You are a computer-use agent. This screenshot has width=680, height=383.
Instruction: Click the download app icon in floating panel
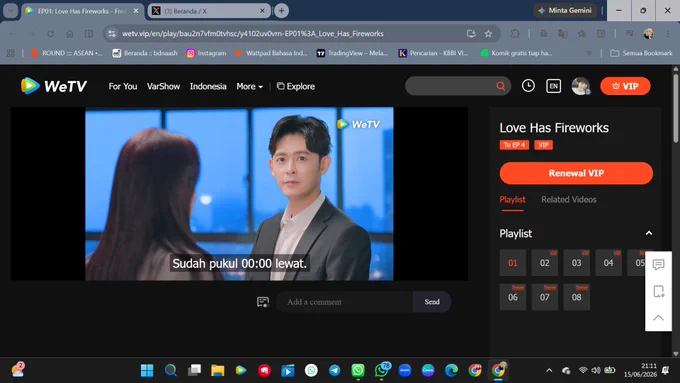click(658, 291)
